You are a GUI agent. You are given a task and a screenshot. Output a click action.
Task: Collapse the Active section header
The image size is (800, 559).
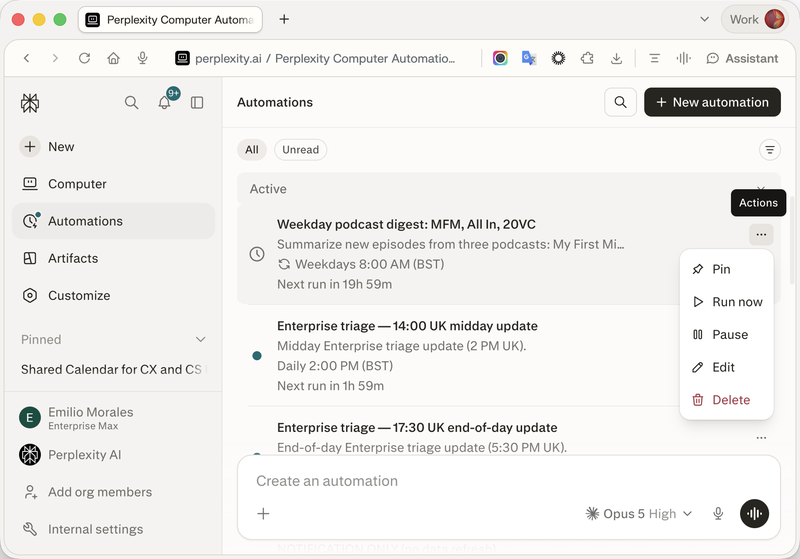[509, 189]
